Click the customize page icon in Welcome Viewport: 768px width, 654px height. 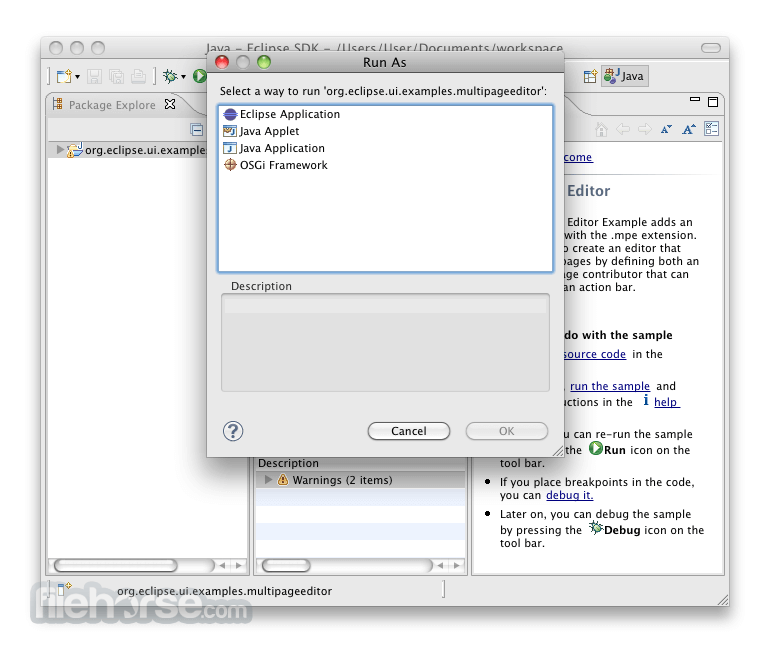(711, 129)
